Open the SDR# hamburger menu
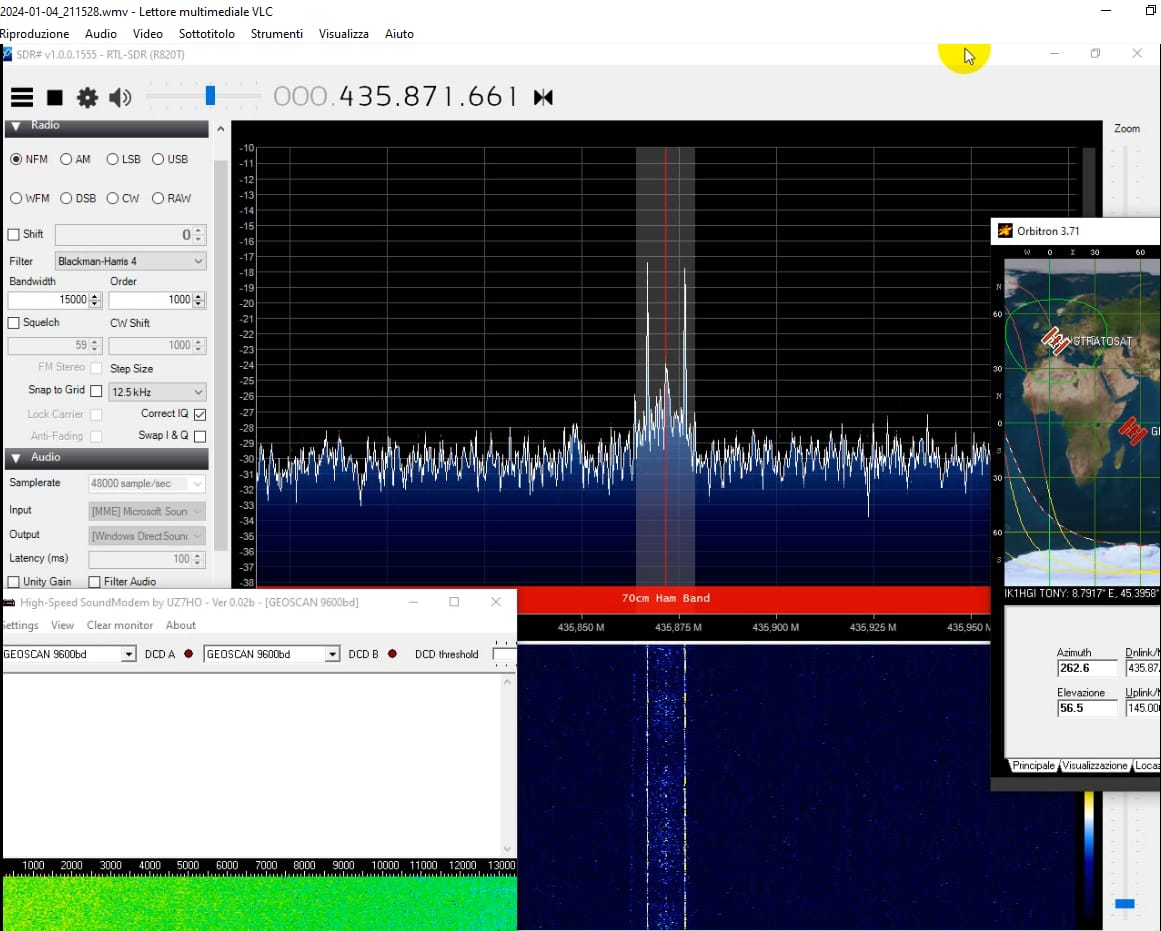 tap(22, 97)
